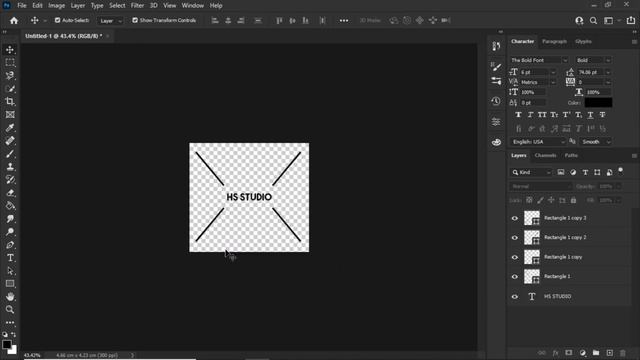The height and width of the screenshot is (360, 640).
Task: Click the text Color swatch
Action: 598,102
